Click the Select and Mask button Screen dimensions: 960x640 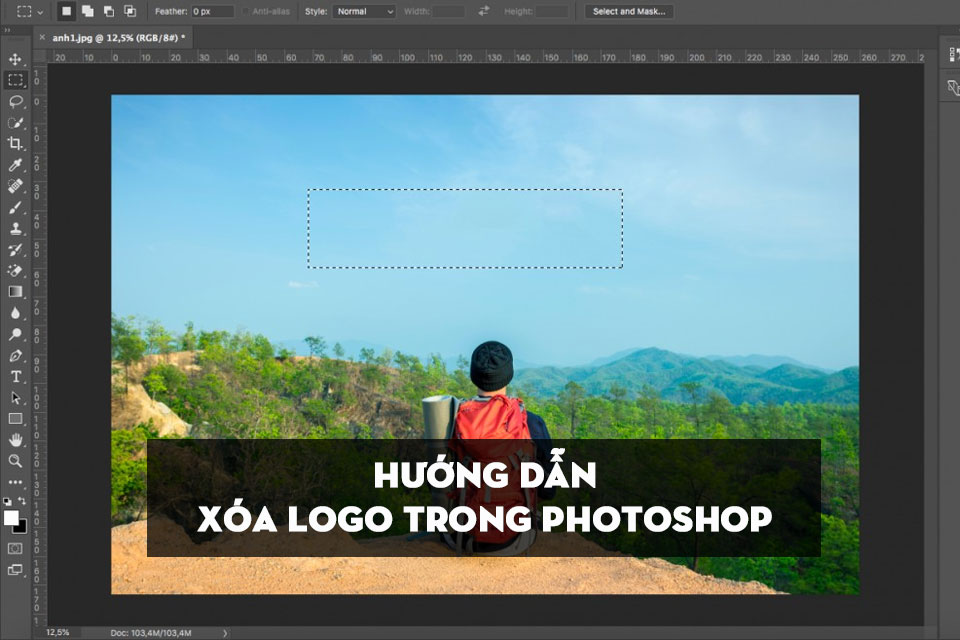tap(628, 12)
